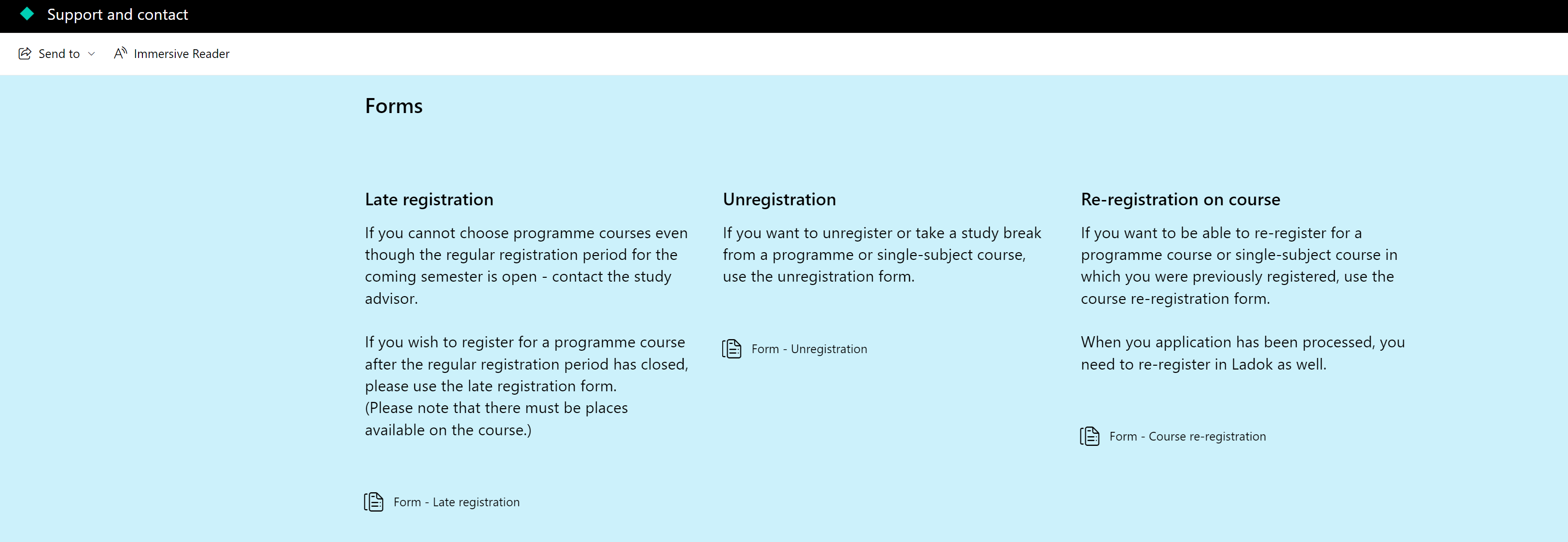Click the Forms section heading

[x=394, y=106]
